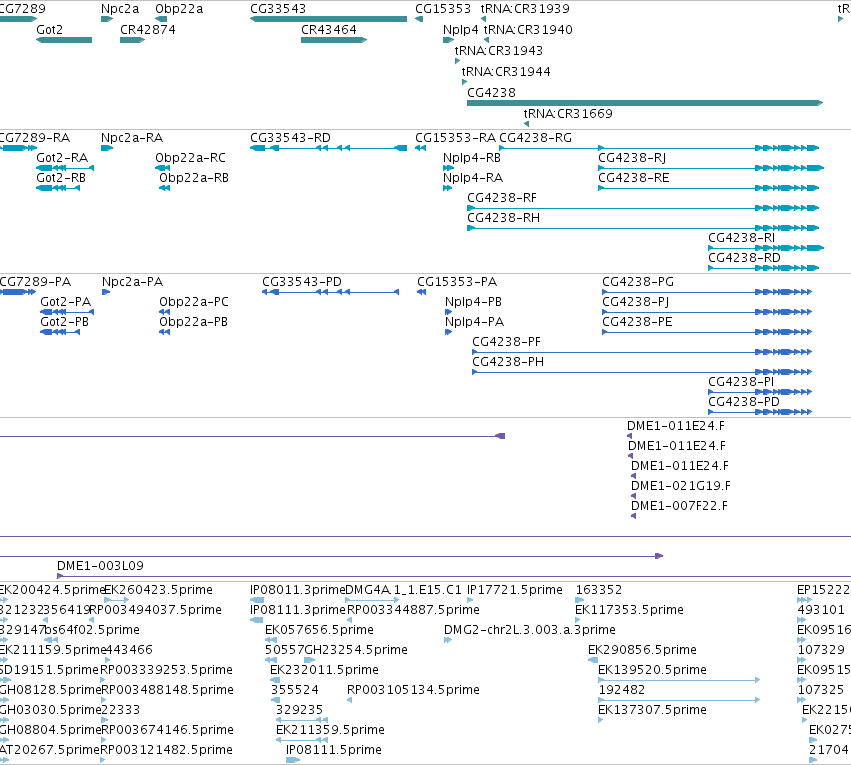Screen dimensions: 851x765
Task: Click the CG4238-PJ protein label
Action: point(636,302)
